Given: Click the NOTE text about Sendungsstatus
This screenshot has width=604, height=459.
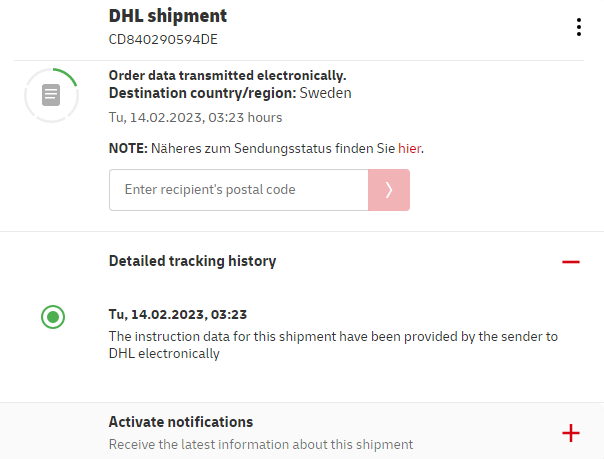Looking at the screenshot, I should pyautogui.click(x=266, y=149).
